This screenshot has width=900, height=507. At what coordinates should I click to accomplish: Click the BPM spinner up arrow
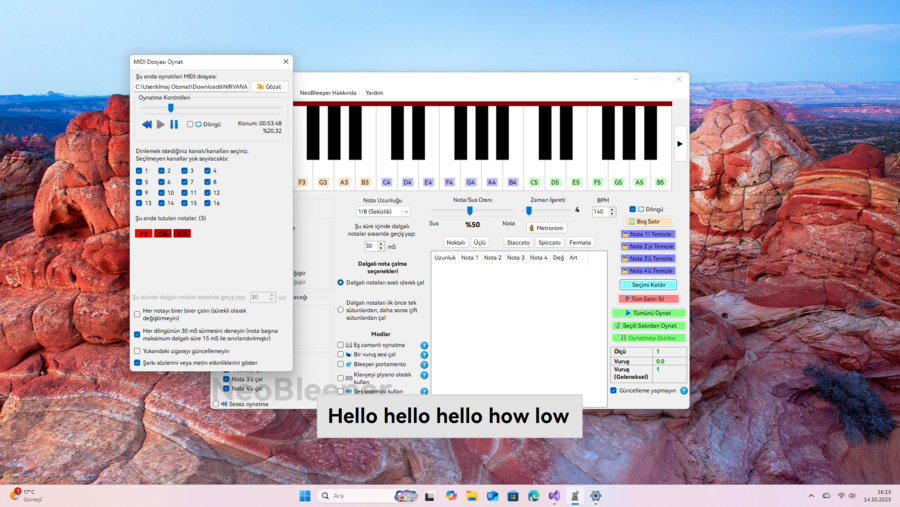click(x=611, y=209)
